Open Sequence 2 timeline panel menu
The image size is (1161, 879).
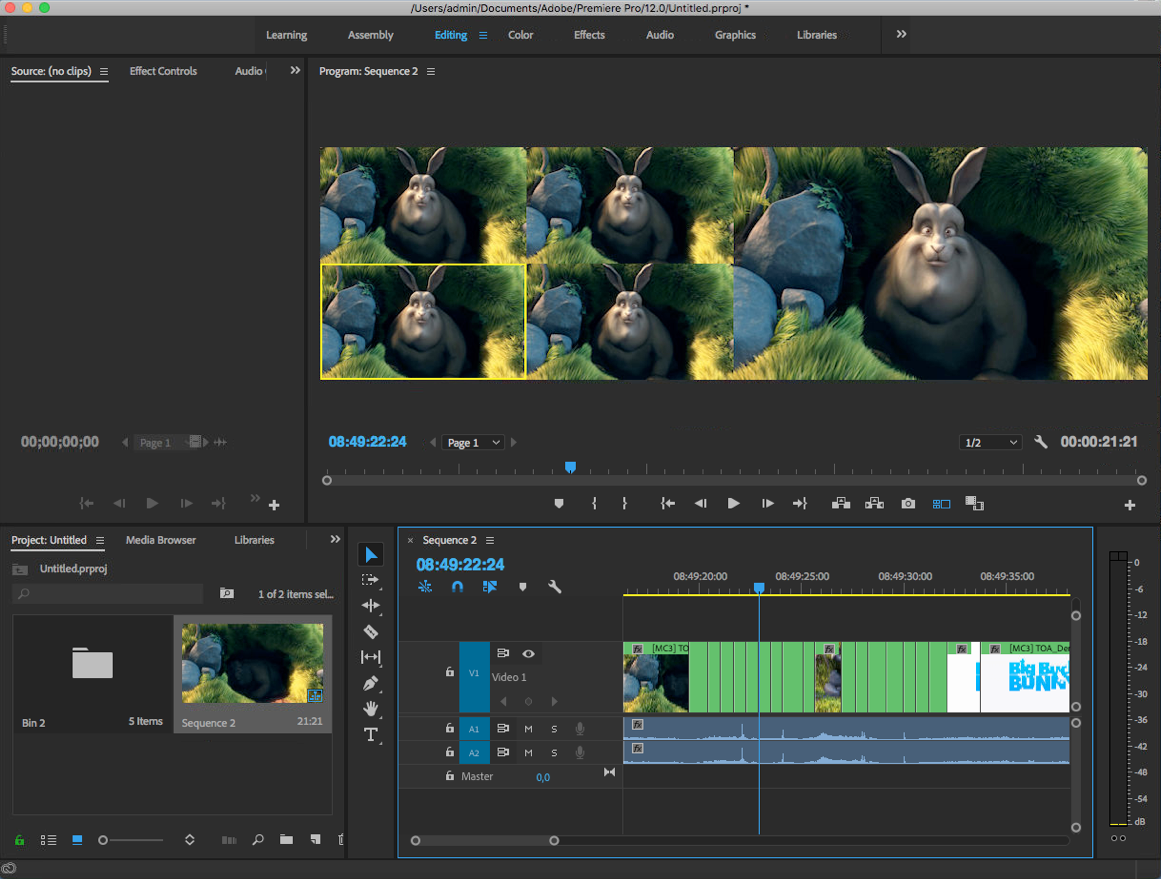coord(490,540)
